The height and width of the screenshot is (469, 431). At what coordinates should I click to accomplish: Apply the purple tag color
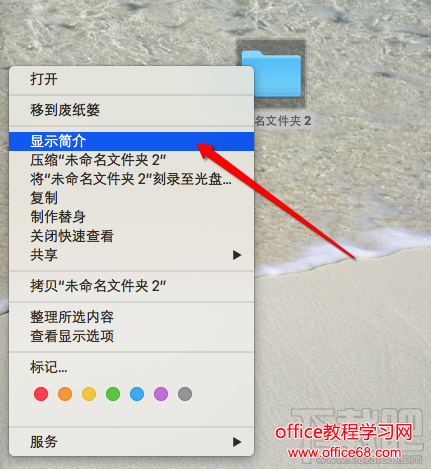click(x=161, y=394)
